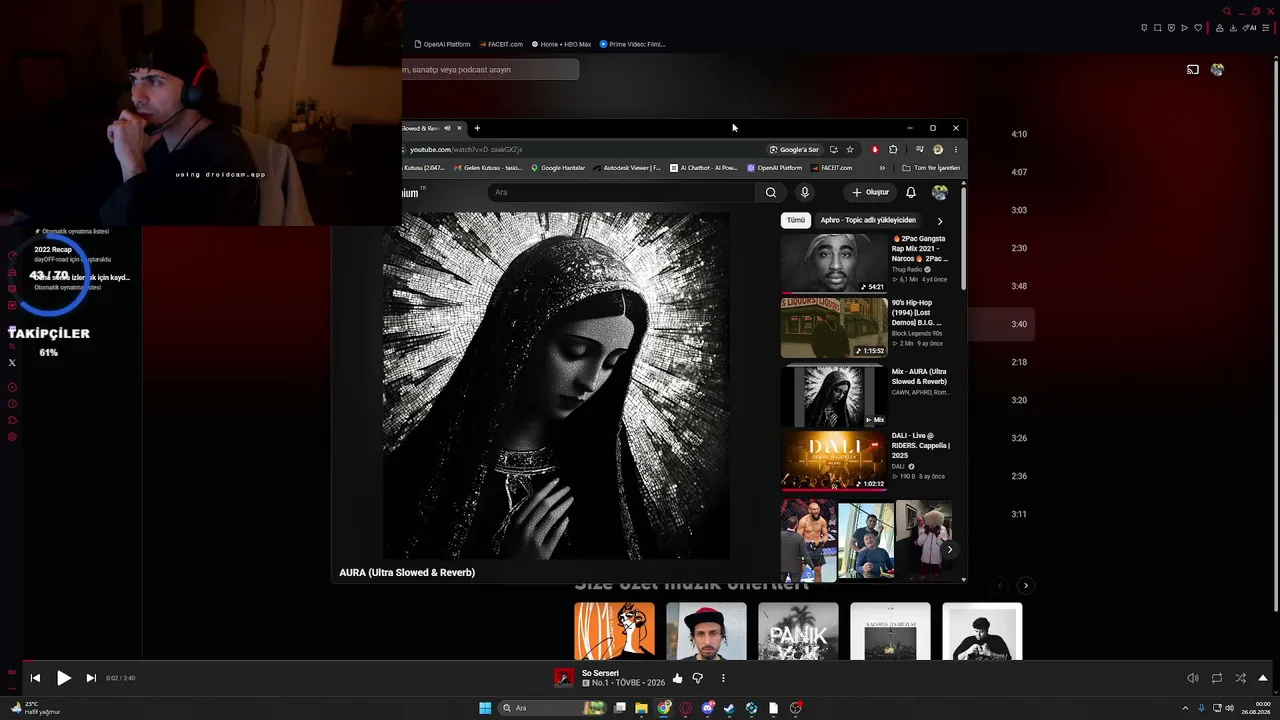Open the Opera AI assistant button
The image size is (1280, 720).
point(1251,28)
